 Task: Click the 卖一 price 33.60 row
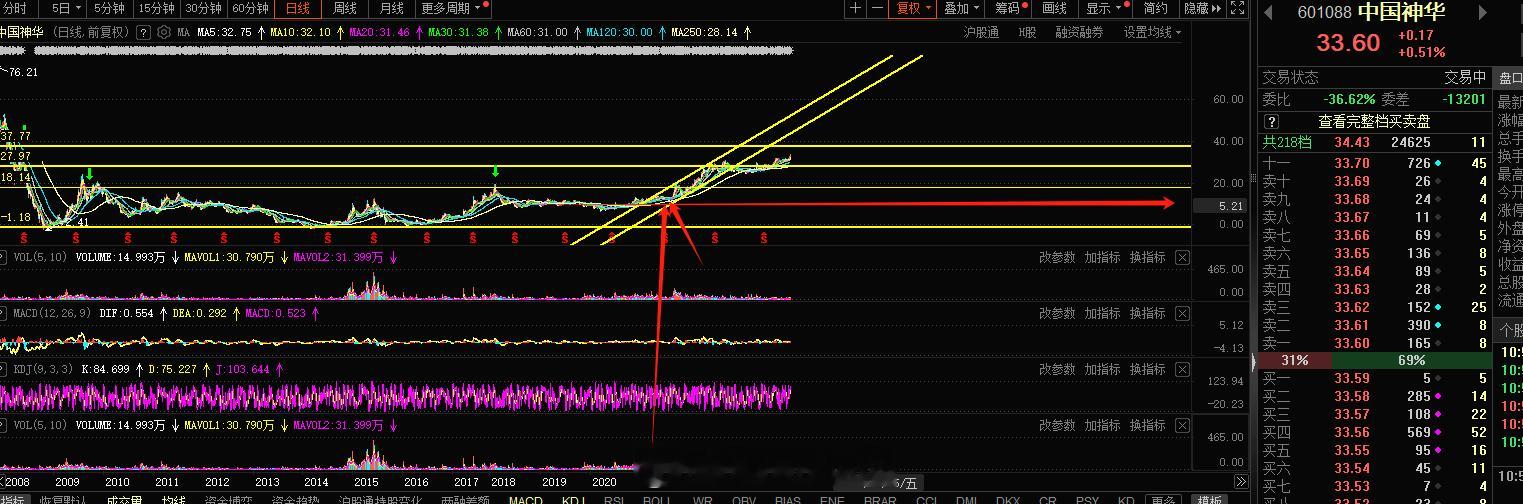pos(1373,343)
